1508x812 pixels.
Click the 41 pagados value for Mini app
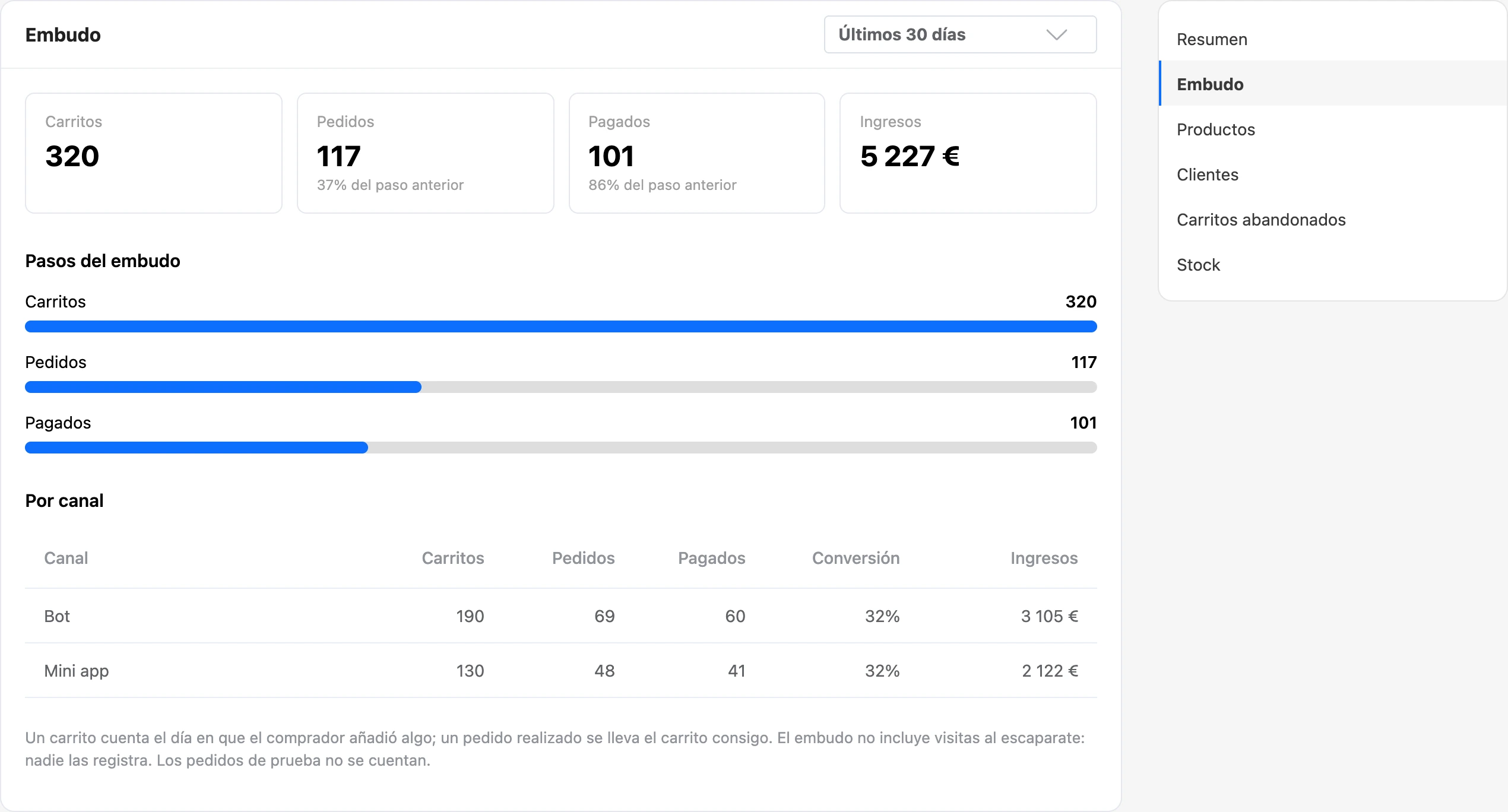point(737,671)
